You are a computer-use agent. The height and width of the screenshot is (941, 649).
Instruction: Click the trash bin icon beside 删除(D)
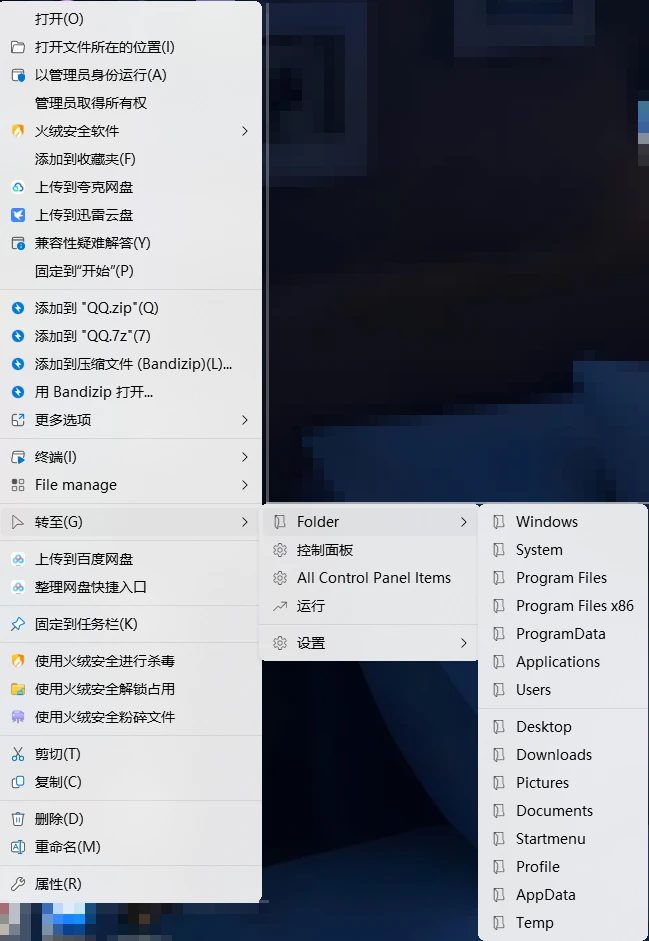click(x=18, y=819)
